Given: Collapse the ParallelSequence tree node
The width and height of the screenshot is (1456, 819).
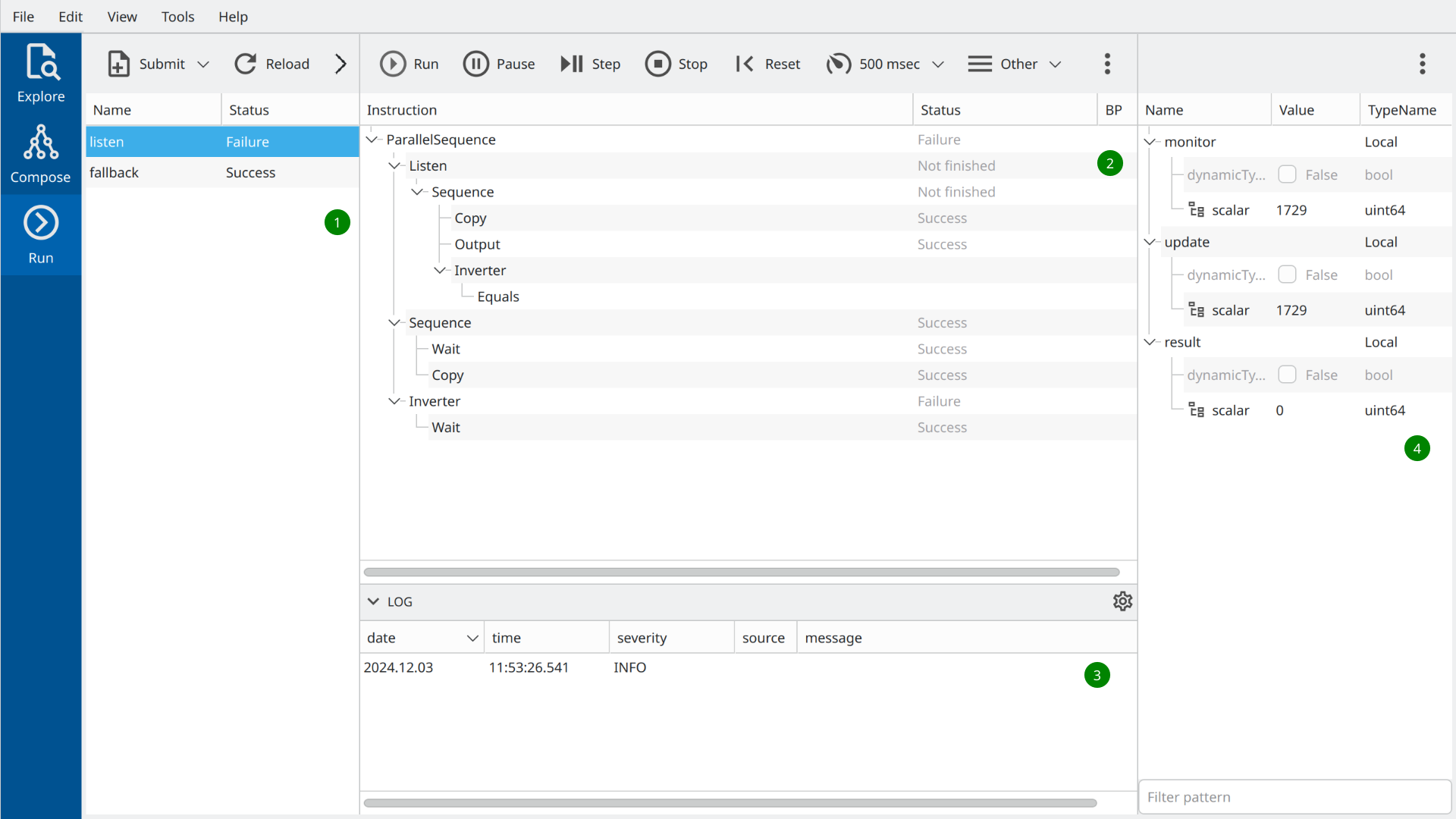Looking at the screenshot, I should tap(372, 140).
